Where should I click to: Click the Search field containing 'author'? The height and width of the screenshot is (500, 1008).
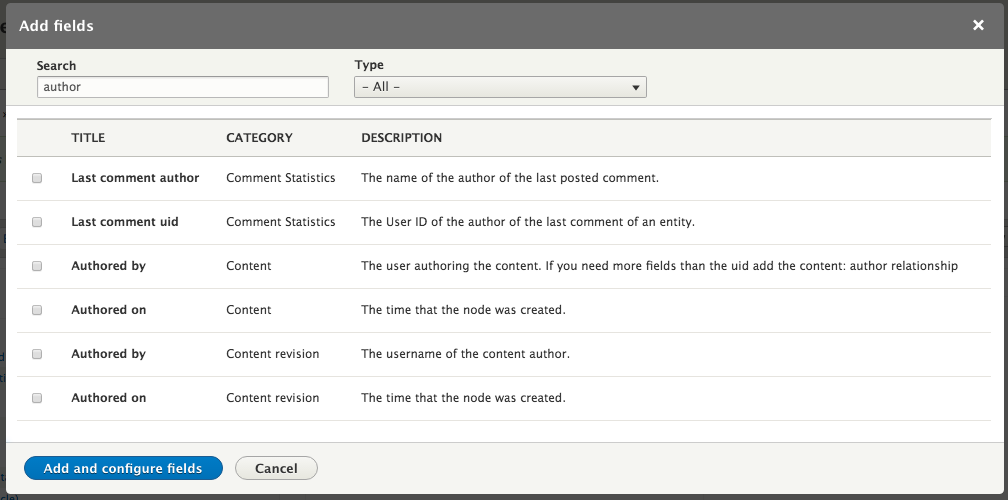[x=182, y=87]
